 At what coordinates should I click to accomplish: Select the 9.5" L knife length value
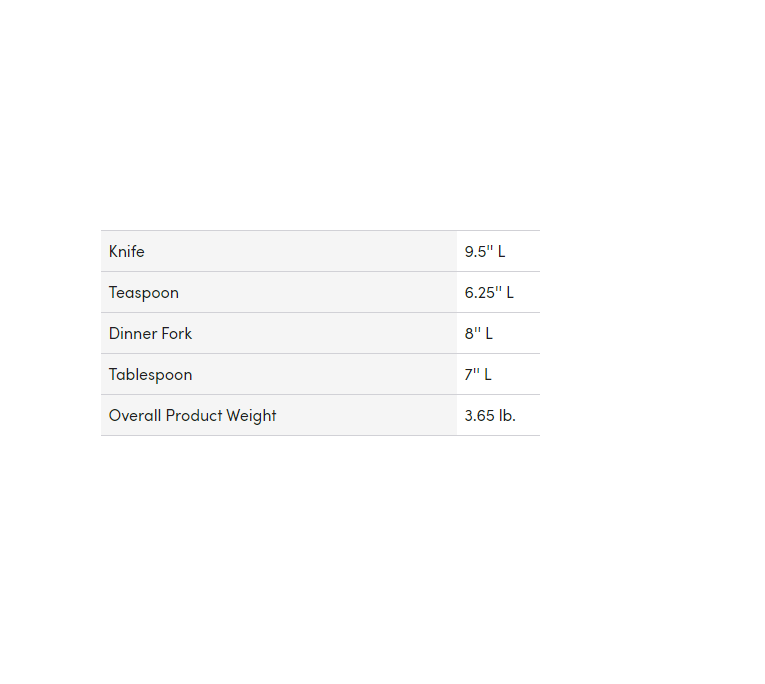point(485,251)
